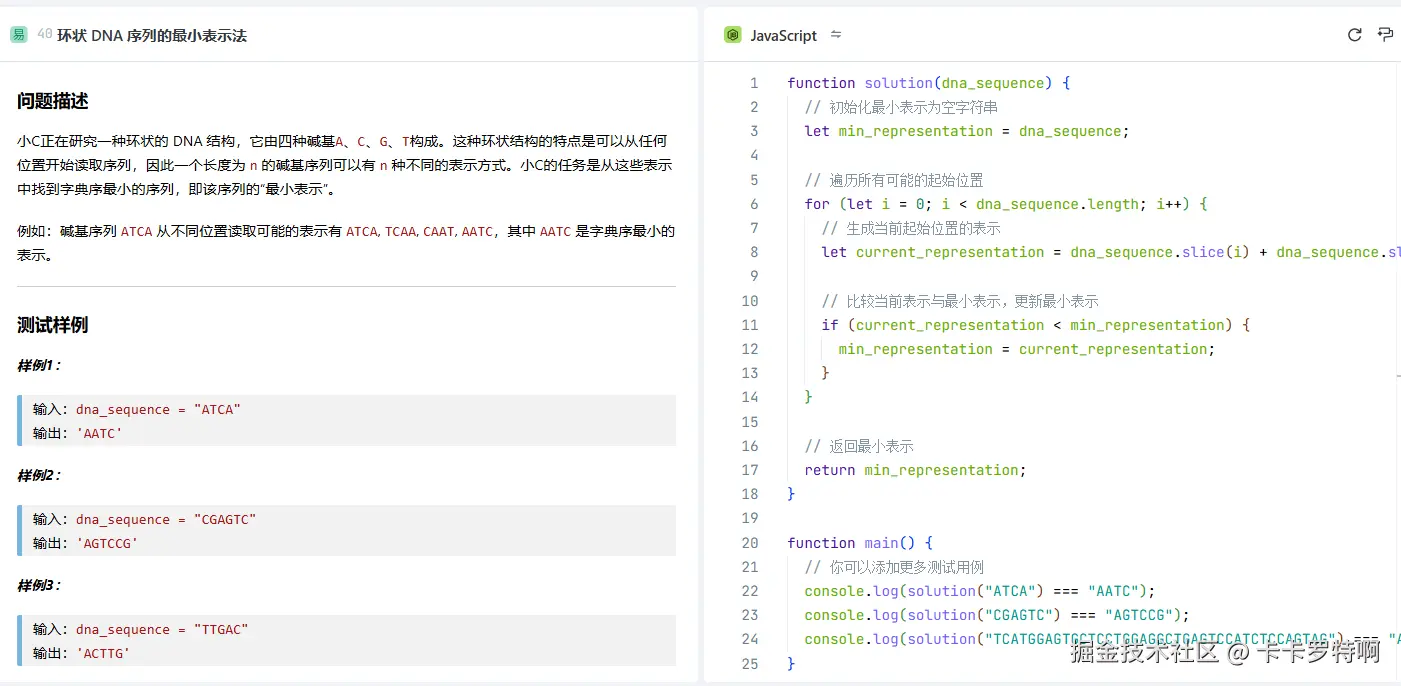This screenshot has width=1401, height=686.
Task: Click the empty editor line 15
Action: click(x=1000, y=422)
